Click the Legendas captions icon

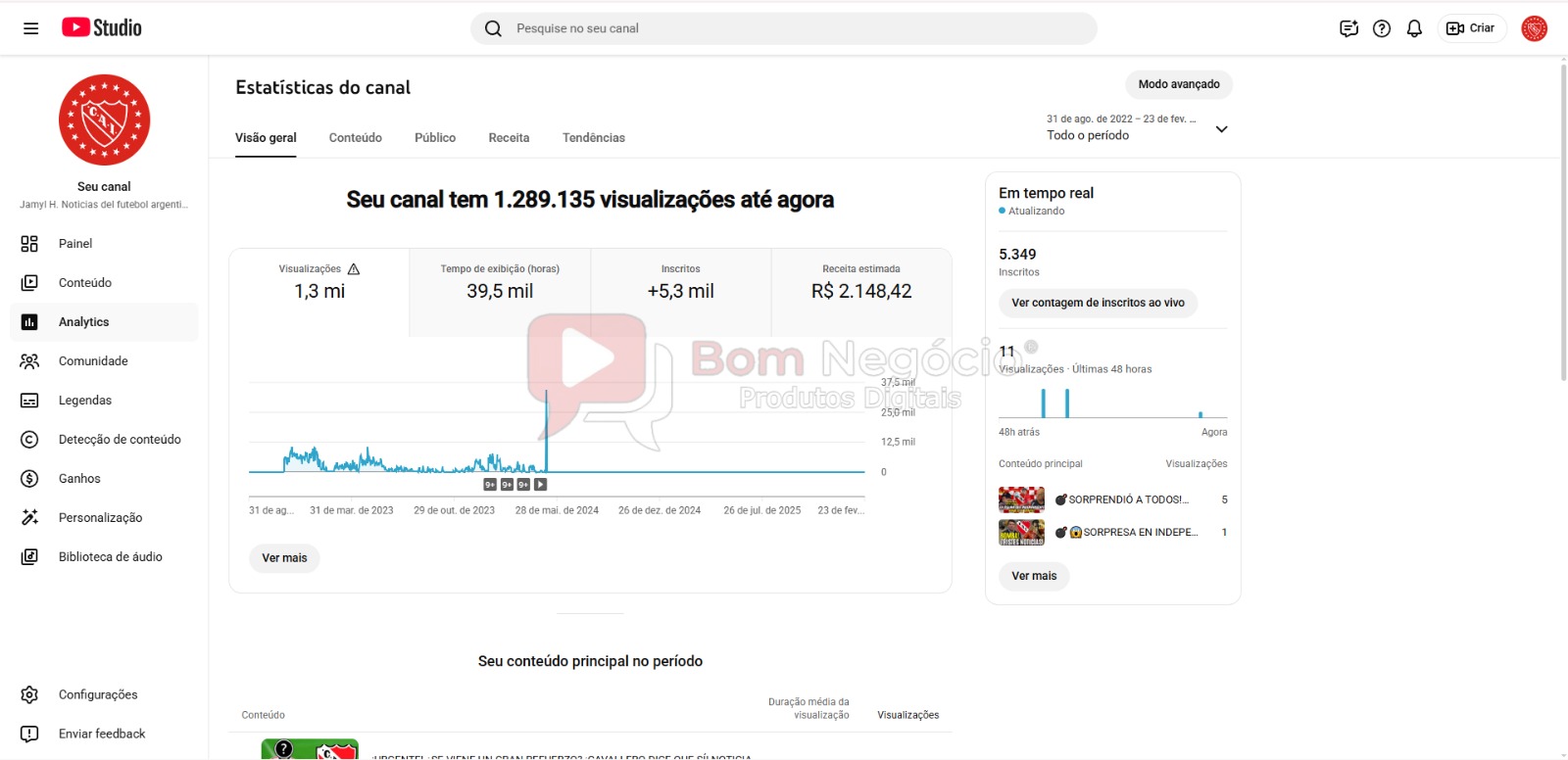tap(29, 401)
